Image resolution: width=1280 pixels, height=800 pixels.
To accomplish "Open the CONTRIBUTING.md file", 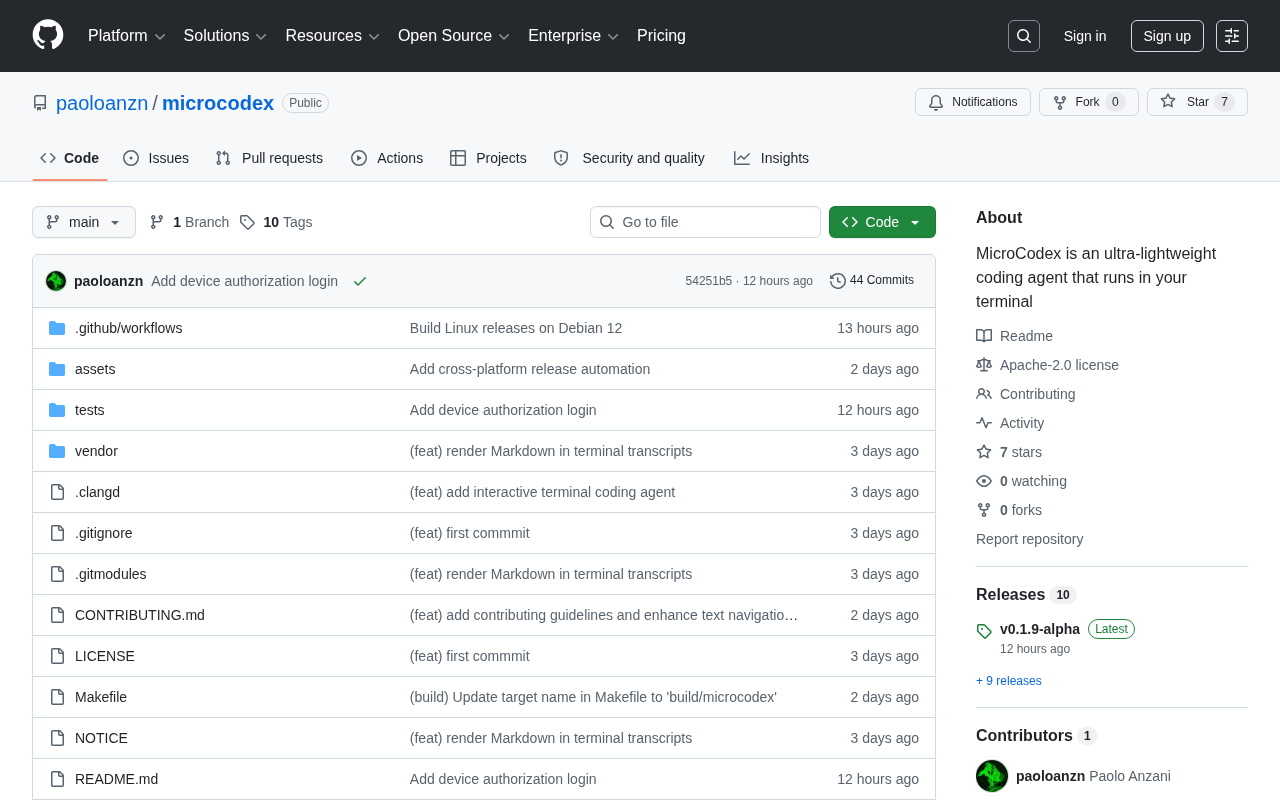I will click(x=140, y=615).
